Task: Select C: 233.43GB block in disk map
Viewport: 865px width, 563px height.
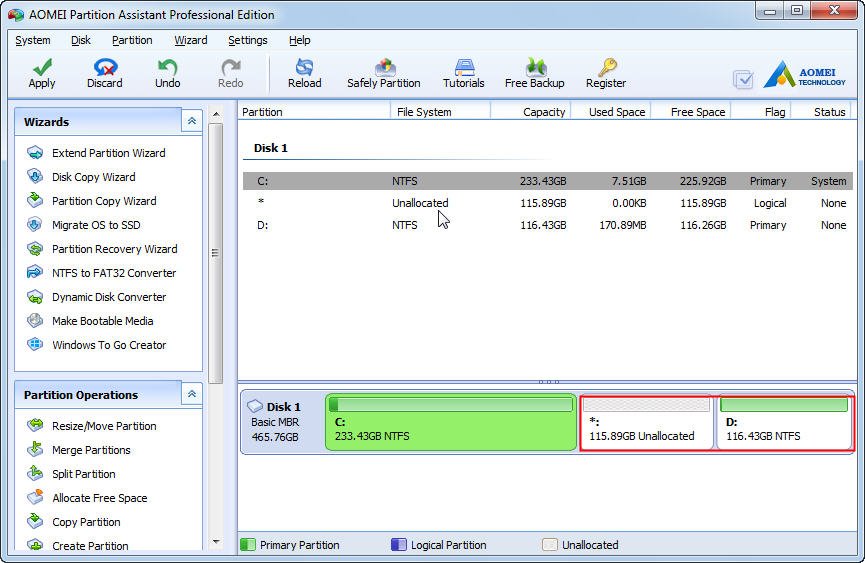Action: 451,422
